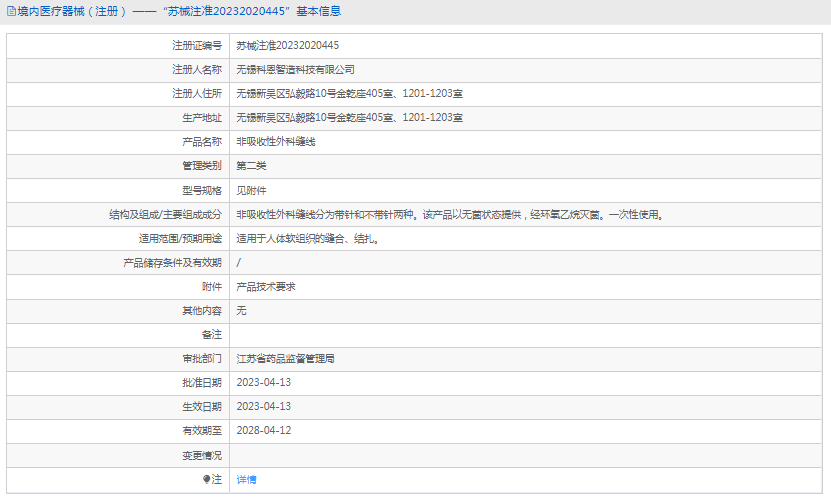Click the 注册人名称 label
Screen dimensions: 831x498
pyautogui.click(x=197, y=69)
